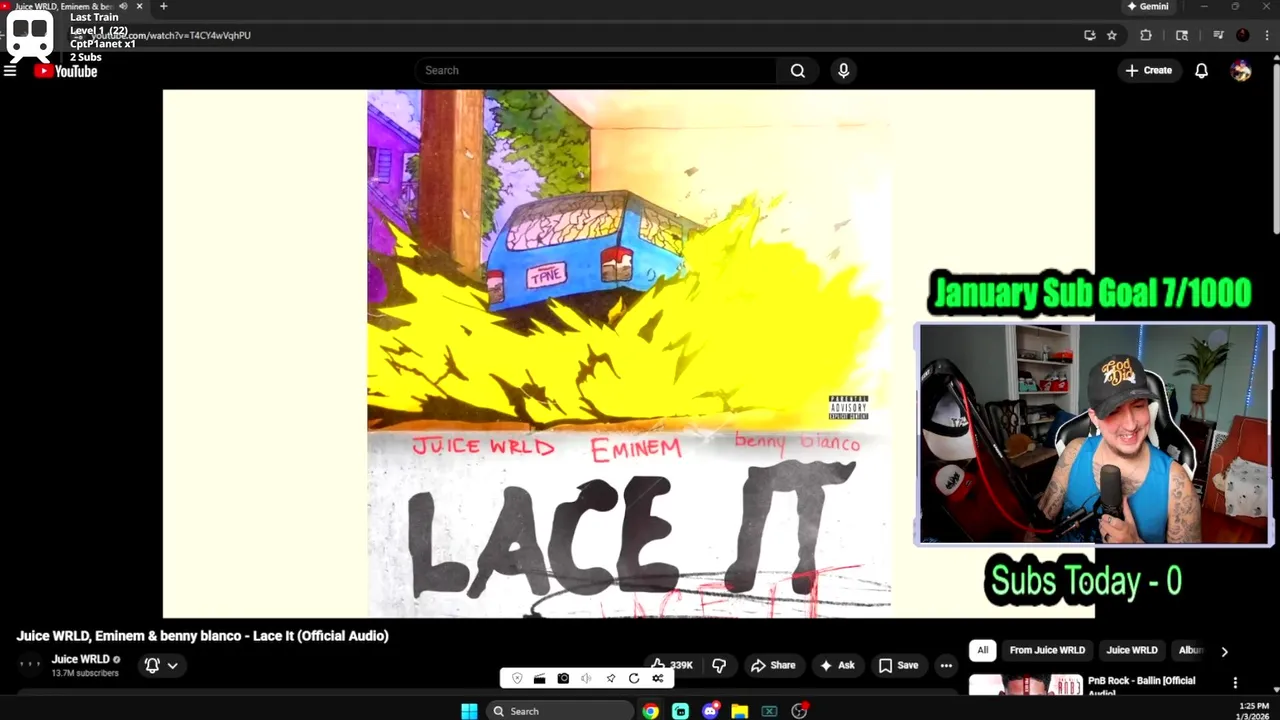Viewport: 1280px width, 720px height.
Task: Click shield icon in floating toolbar
Action: point(517,678)
